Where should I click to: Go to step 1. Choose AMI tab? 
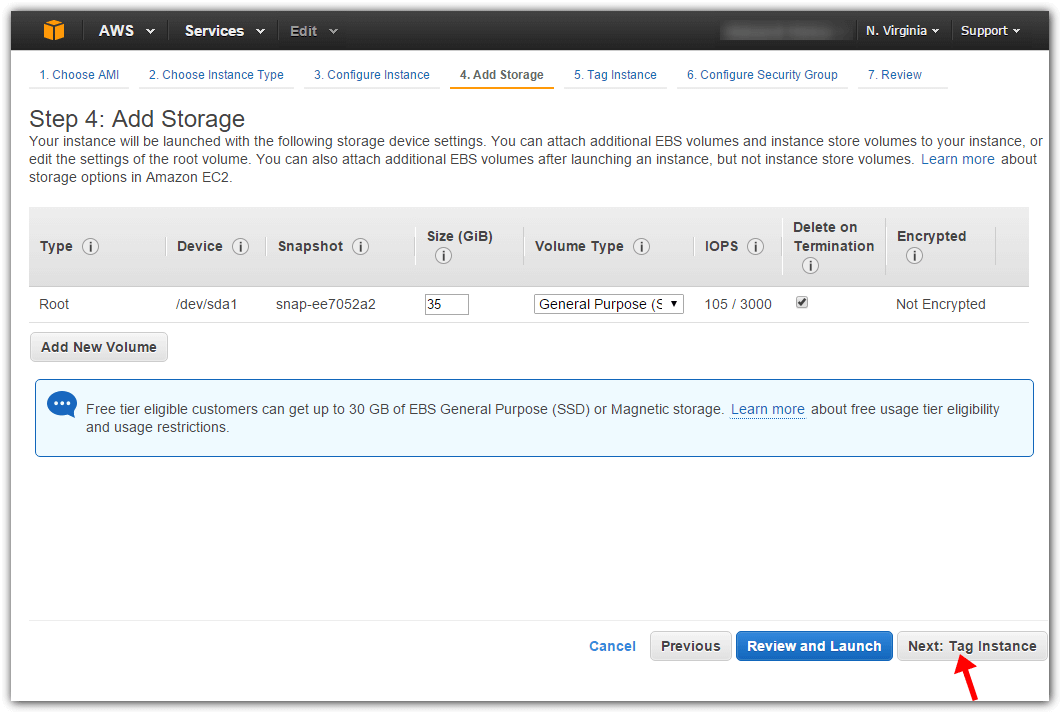(x=79, y=75)
